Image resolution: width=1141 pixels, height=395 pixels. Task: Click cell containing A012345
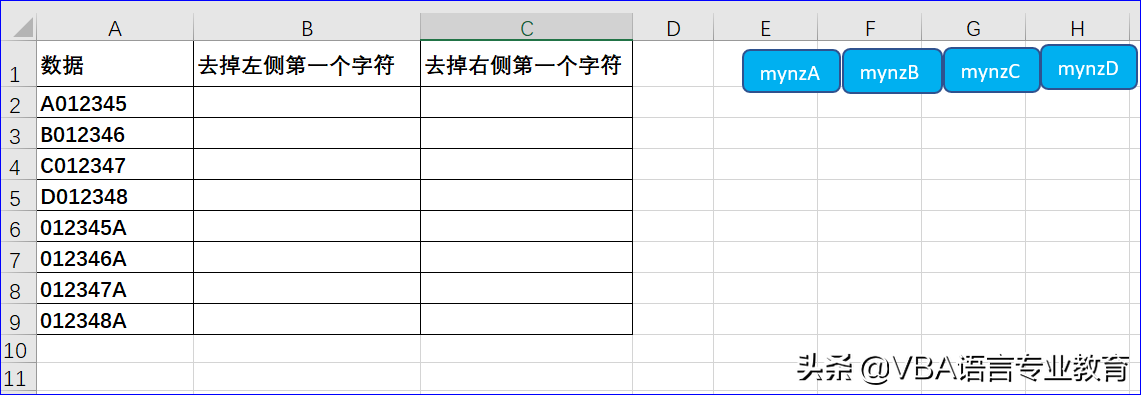(x=115, y=103)
